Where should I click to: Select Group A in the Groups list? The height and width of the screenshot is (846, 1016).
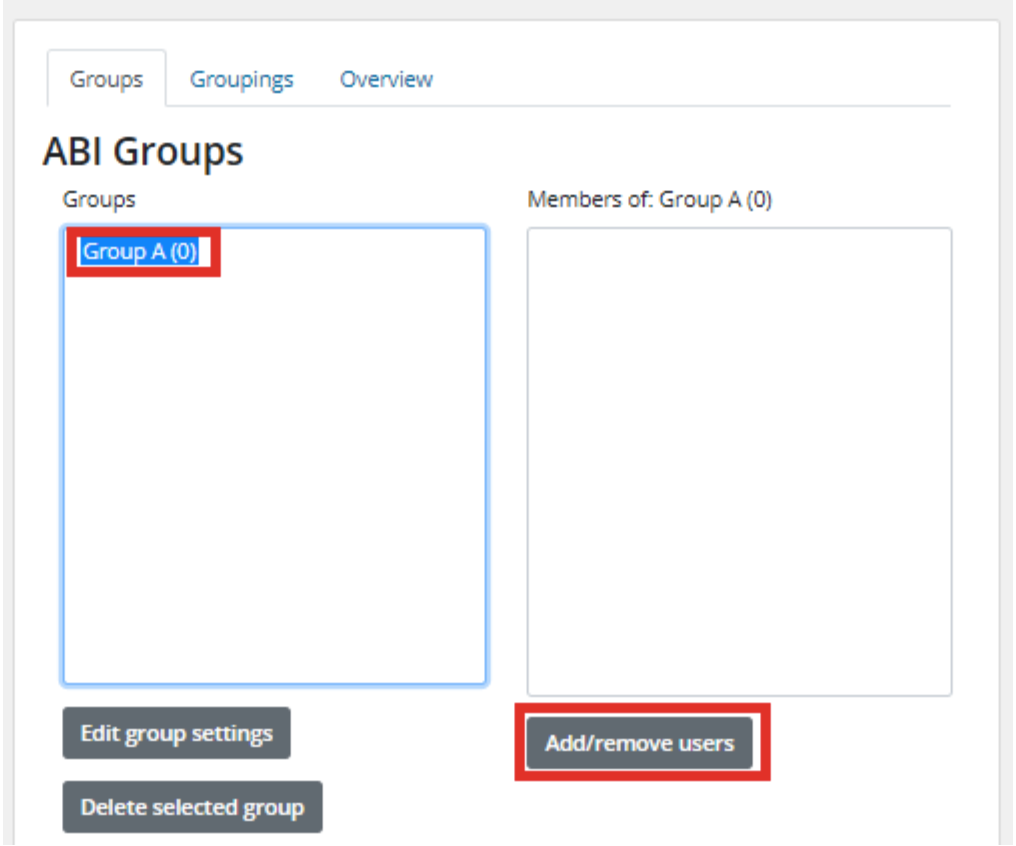click(x=140, y=252)
